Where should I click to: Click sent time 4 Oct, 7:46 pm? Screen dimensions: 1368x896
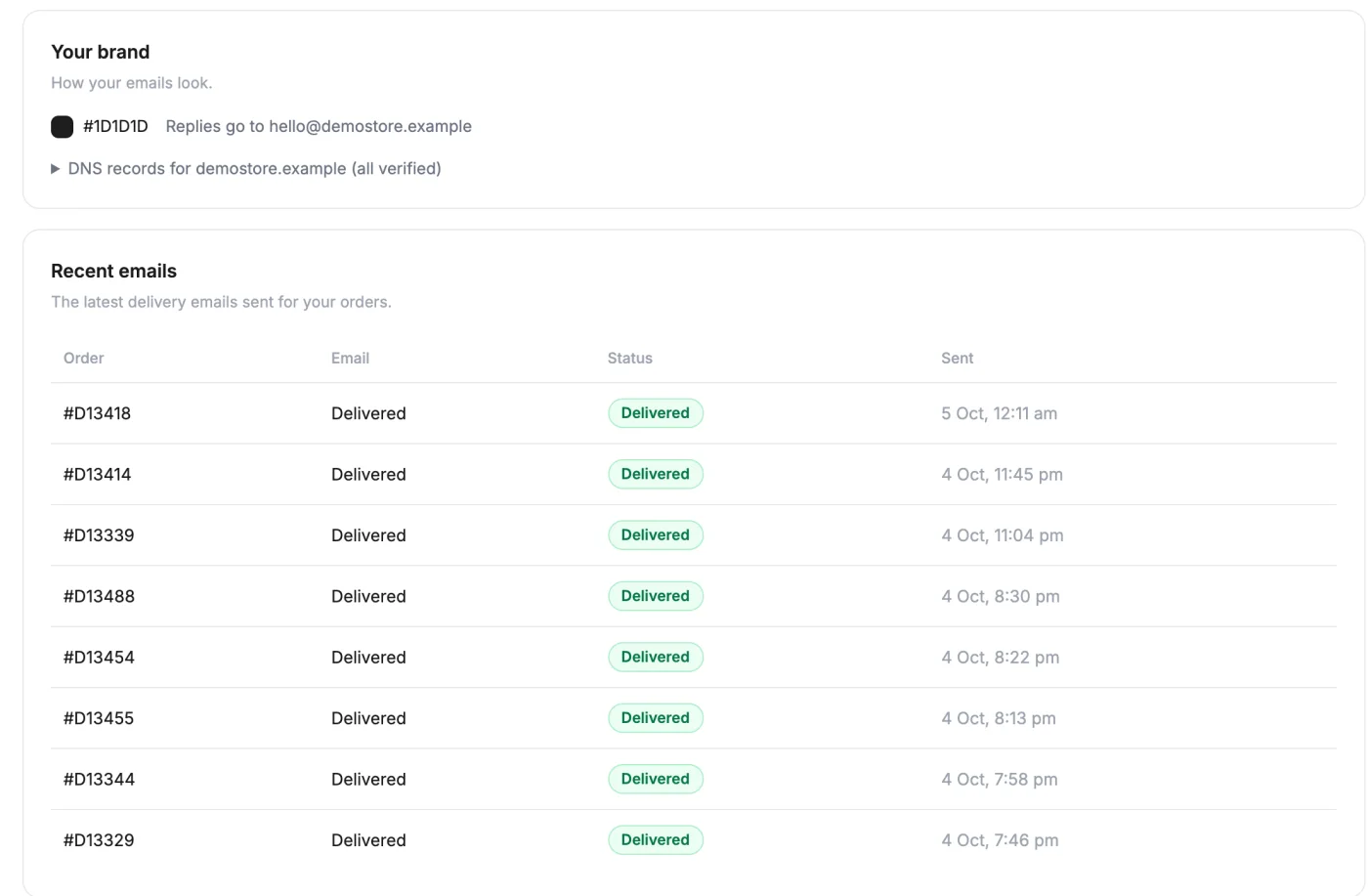pyautogui.click(x=1000, y=840)
